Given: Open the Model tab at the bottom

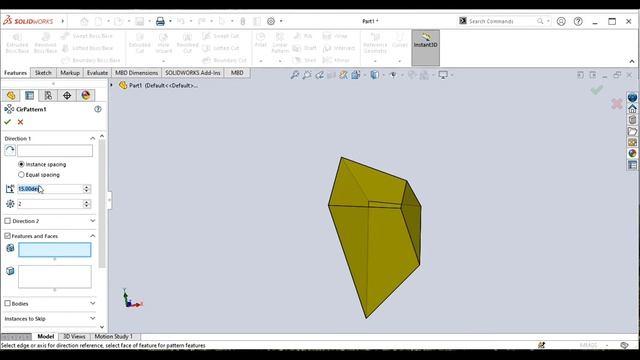Looking at the screenshot, I should click(45, 336).
